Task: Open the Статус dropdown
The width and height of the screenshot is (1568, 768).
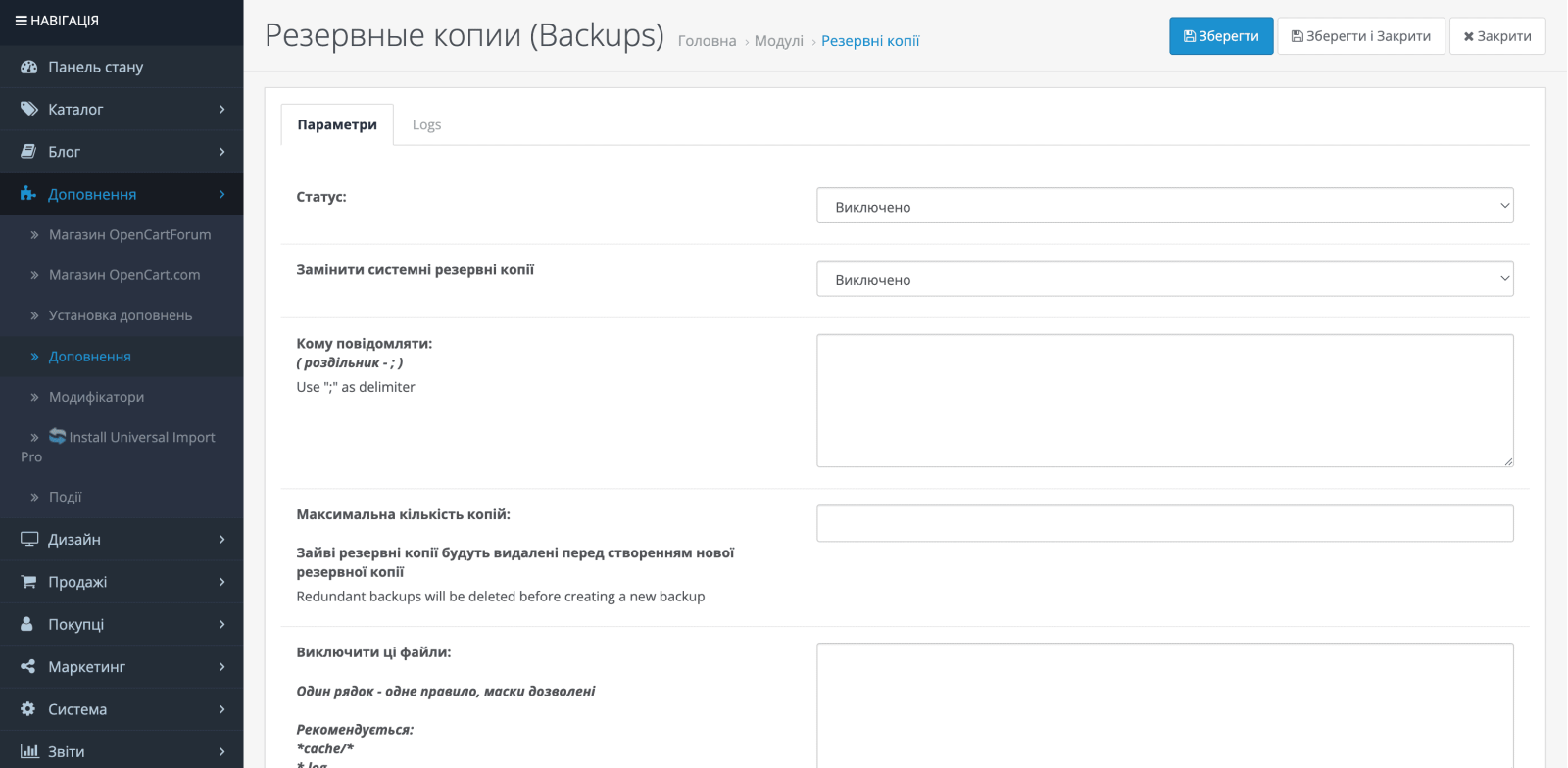Action: pyautogui.click(x=1165, y=206)
